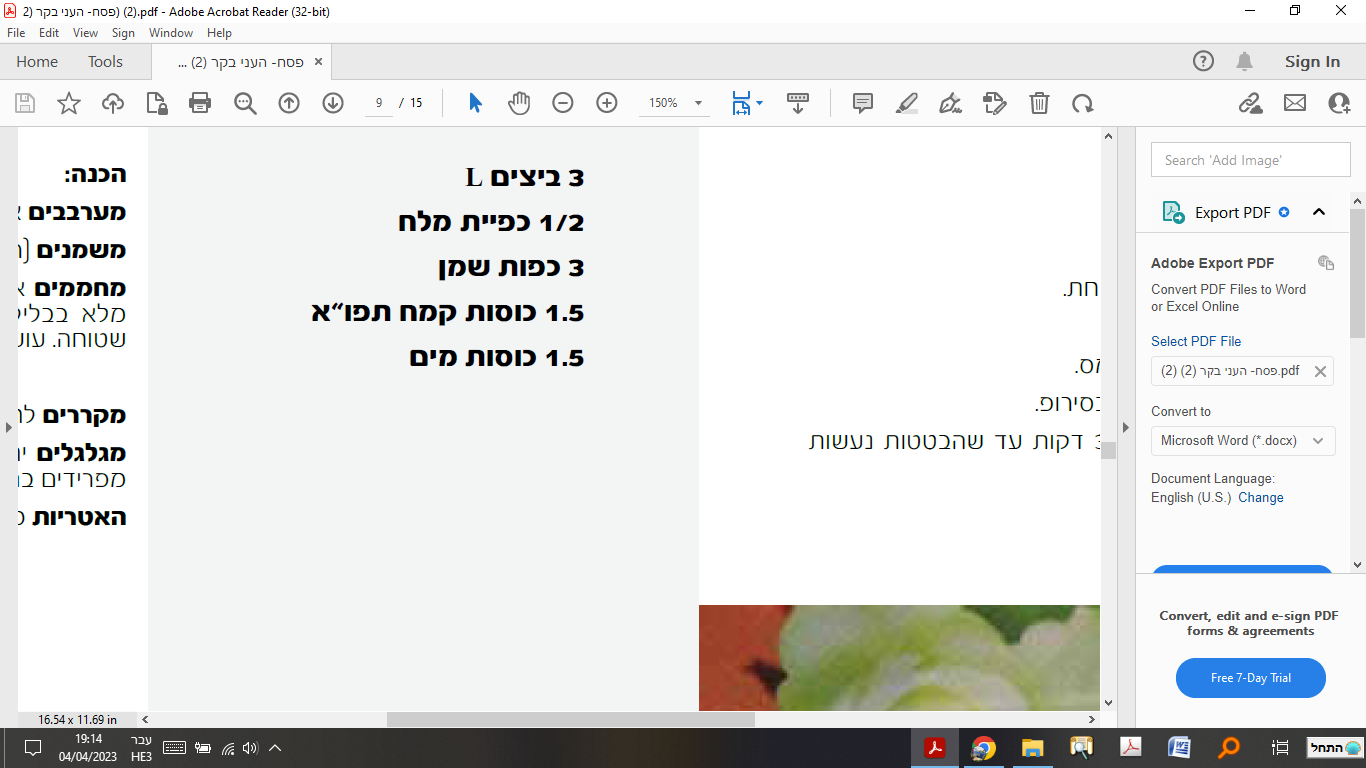The height and width of the screenshot is (768, 1366).
Task: Expand the left navigation pane arrow
Action: (x=9, y=427)
